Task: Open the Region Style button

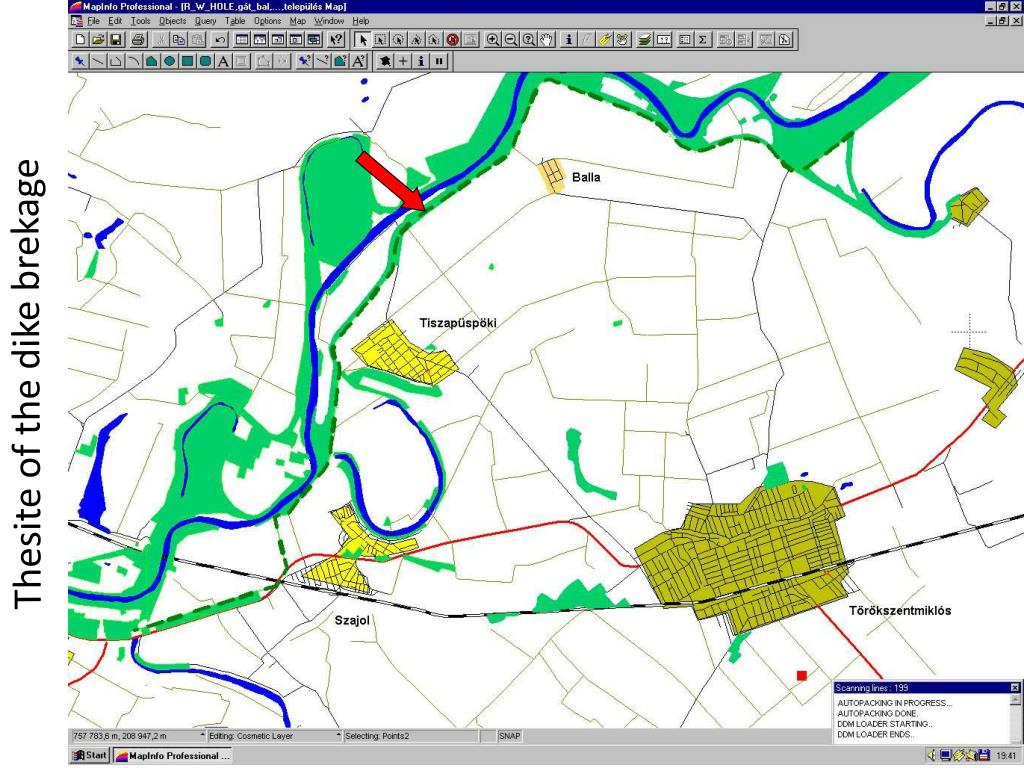Action: [x=340, y=61]
